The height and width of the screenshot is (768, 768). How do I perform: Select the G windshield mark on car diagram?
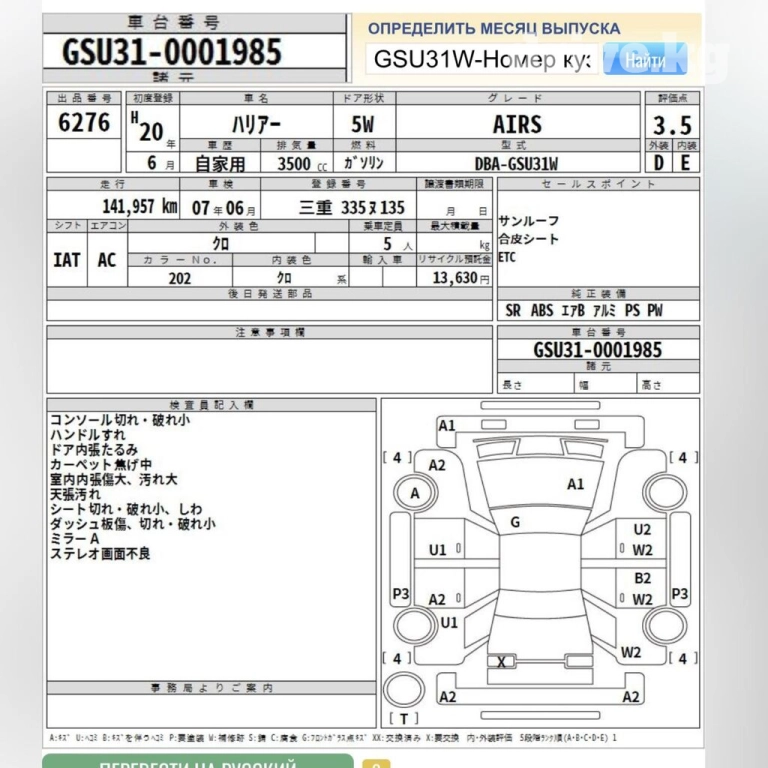[515, 521]
